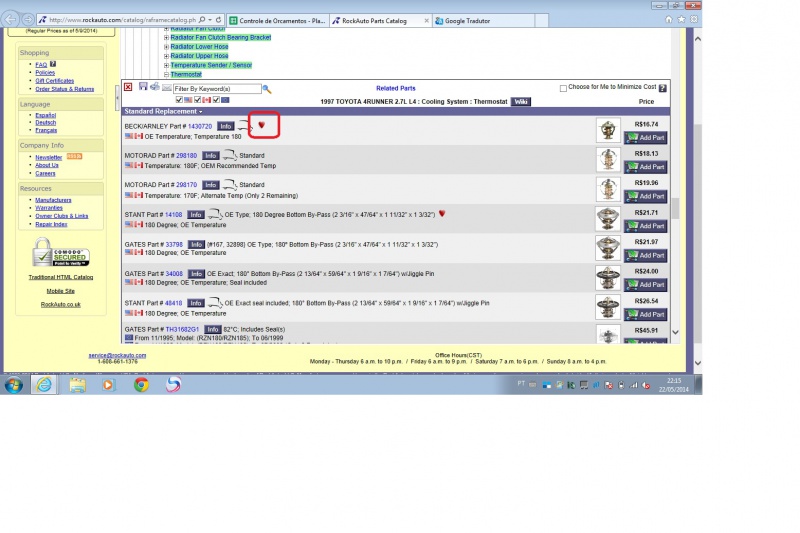Screen dimensions: 800x533
Task: Expand Radiator Upper Hose tree node
Action: (x=166, y=56)
